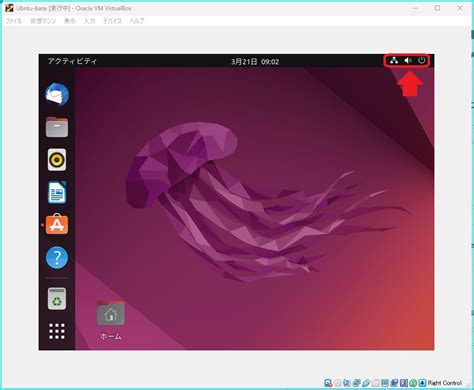Open the Help question-mark icon in the dock
This screenshot has height=390, width=474.
(x=57, y=257)
